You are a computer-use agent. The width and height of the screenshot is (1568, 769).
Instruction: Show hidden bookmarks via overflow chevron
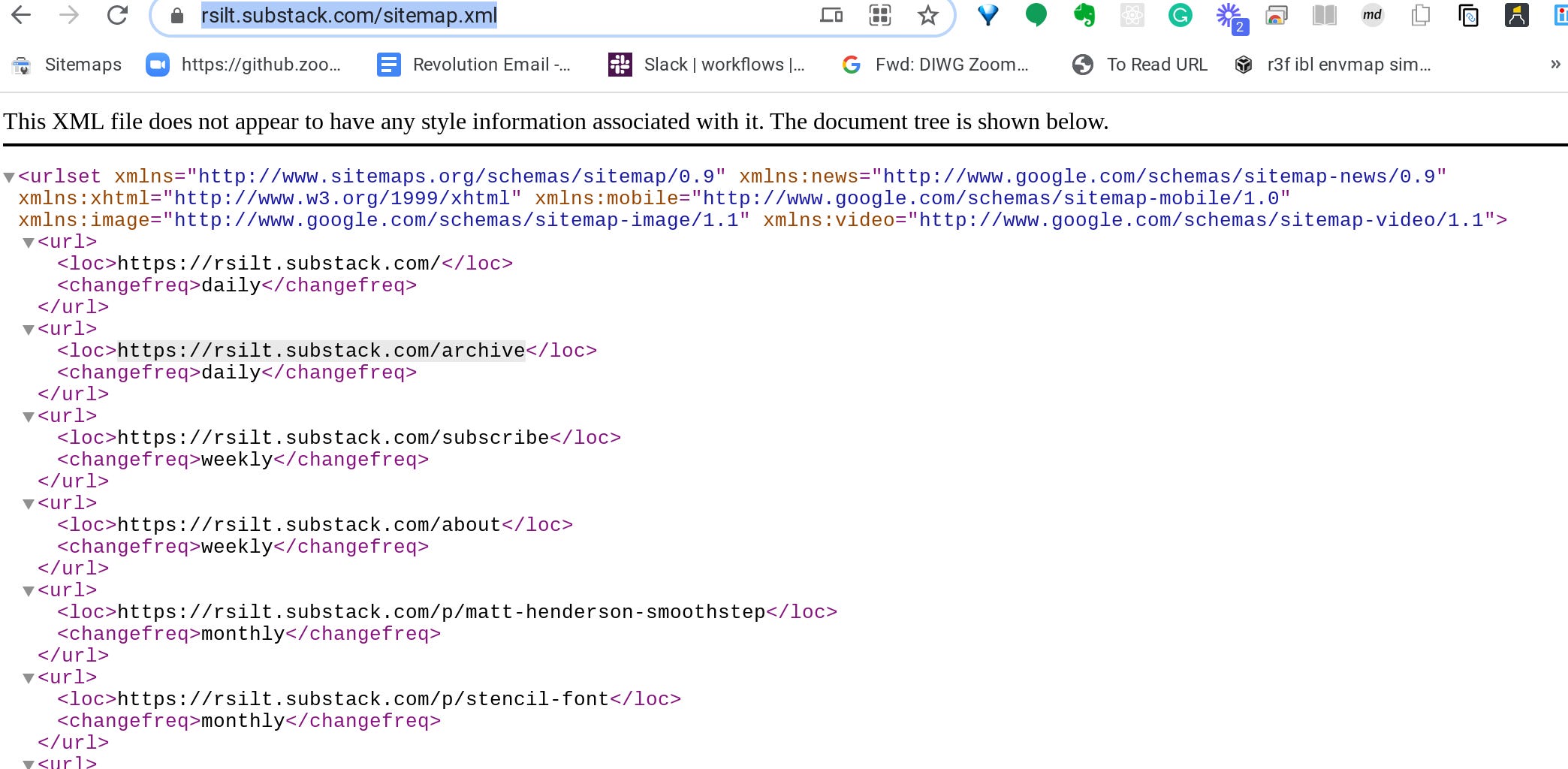tap(1554, 65)
